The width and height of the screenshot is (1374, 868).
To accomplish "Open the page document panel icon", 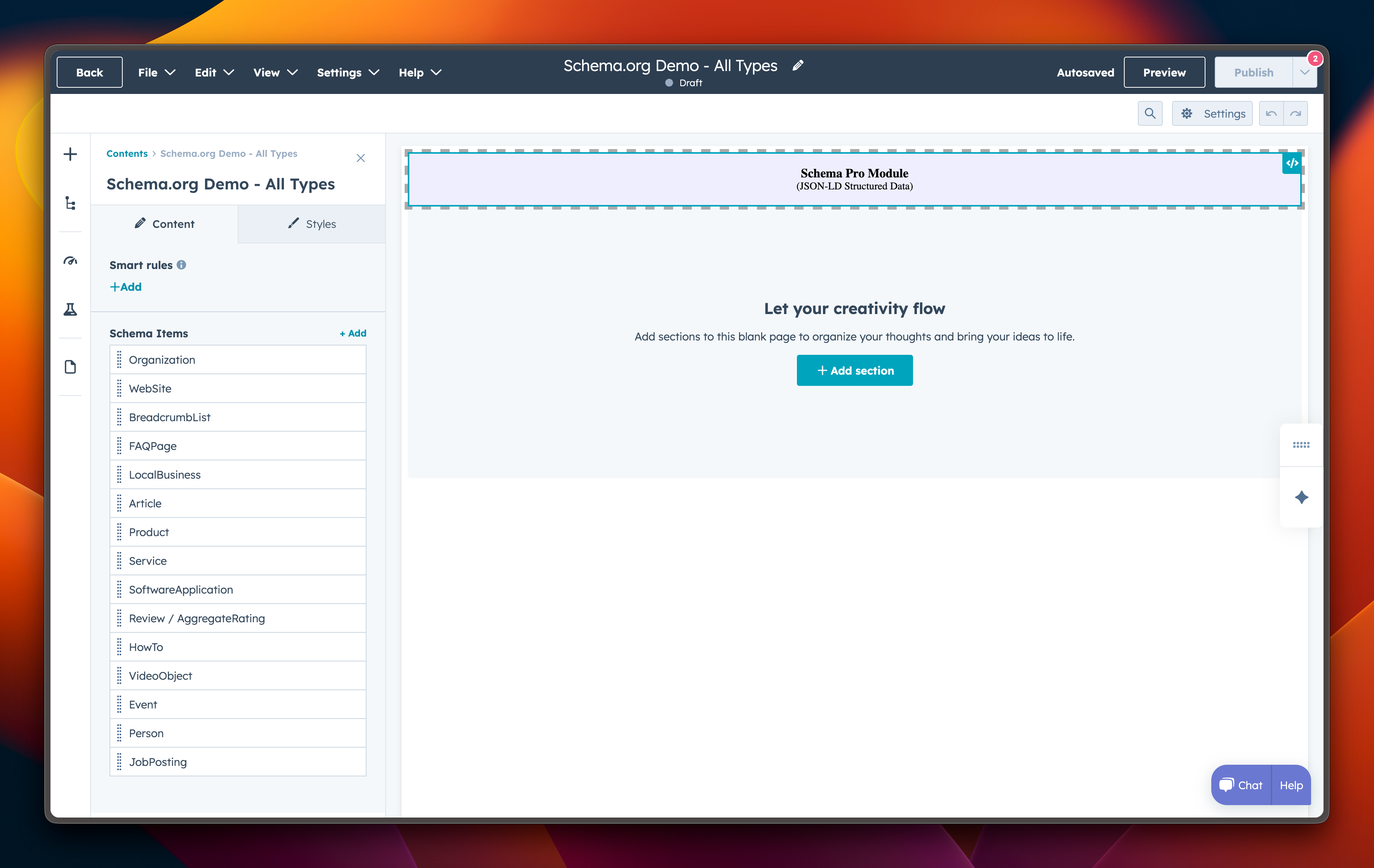I will [70, 367].
